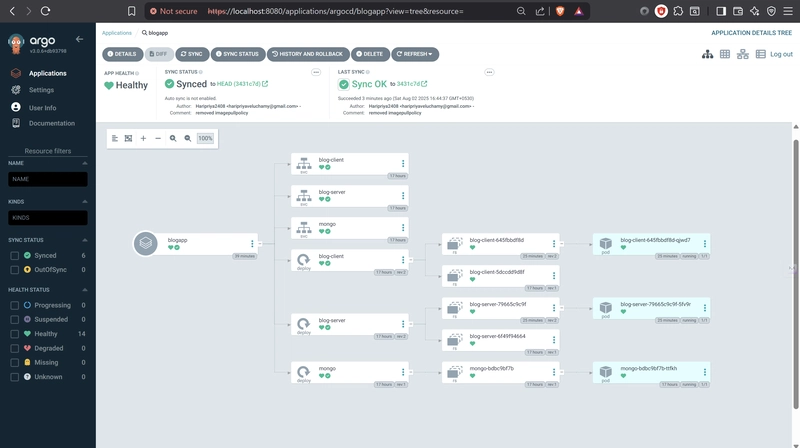This screenshot has height=448, width=800.
Task: Switch to the pods view icon
Action: pos(725,54)
